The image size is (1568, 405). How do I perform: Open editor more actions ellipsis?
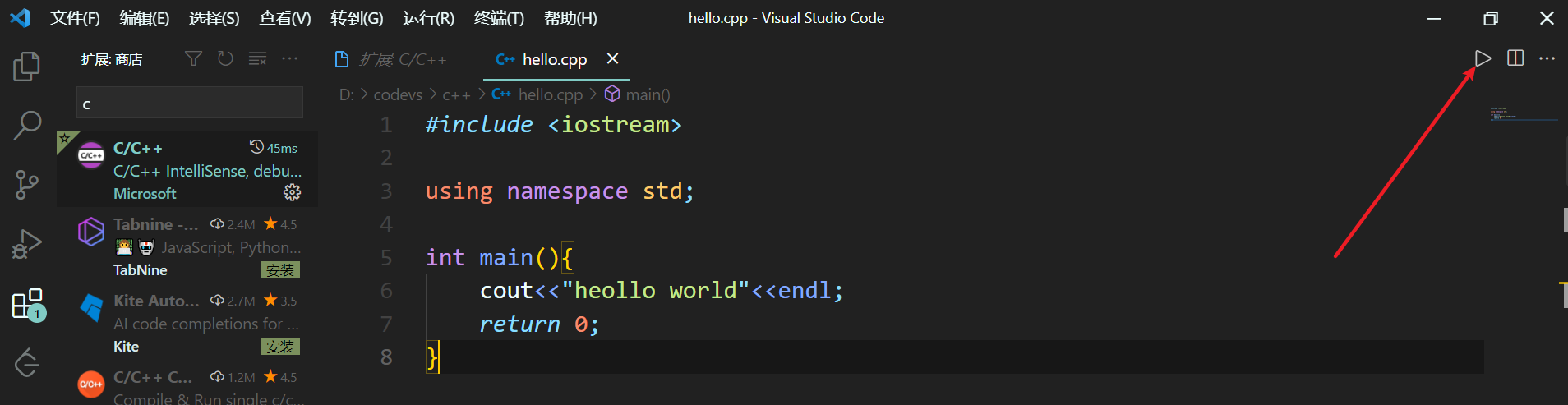pos(1547,58)
